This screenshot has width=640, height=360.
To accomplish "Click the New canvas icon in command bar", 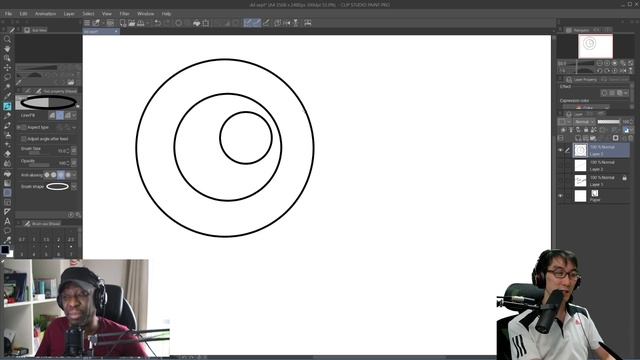I will pos(122,23).
